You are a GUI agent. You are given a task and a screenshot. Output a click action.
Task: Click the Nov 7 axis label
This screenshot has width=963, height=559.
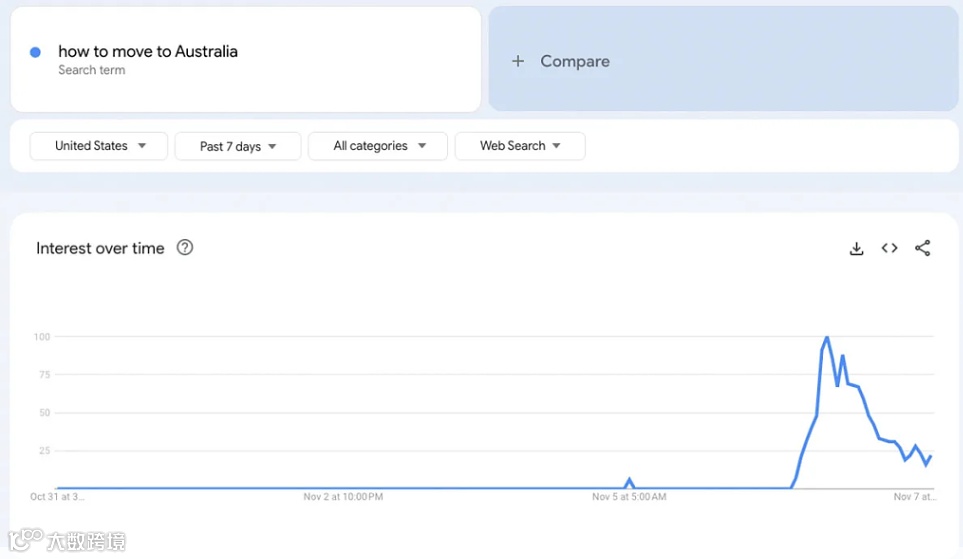tap(914, 497)
